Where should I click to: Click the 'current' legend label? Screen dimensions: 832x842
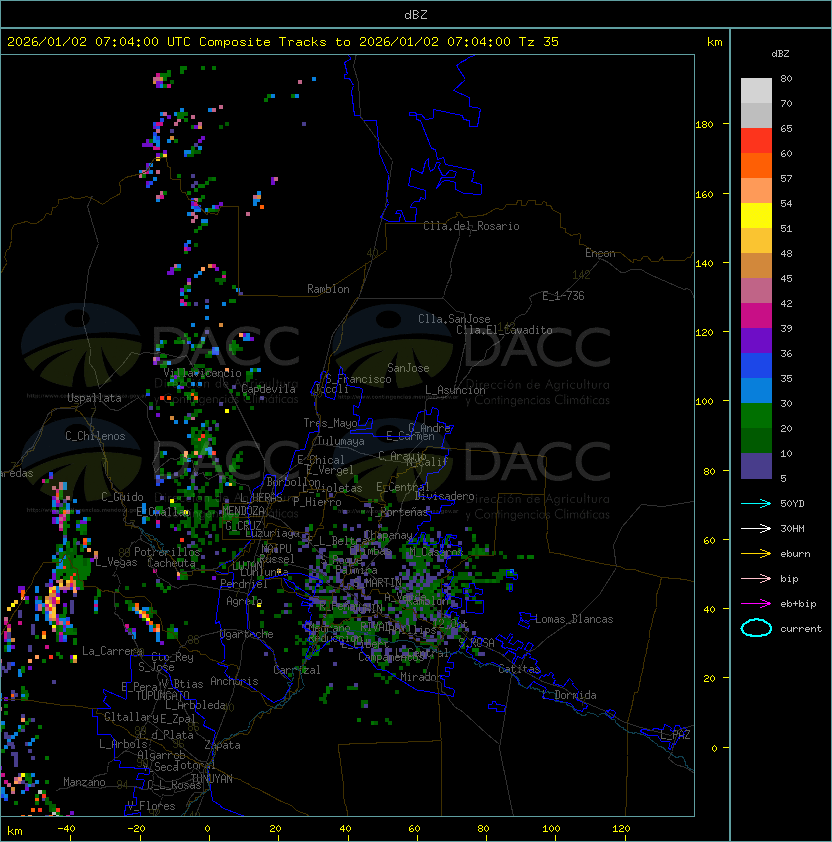coord(801,629)
